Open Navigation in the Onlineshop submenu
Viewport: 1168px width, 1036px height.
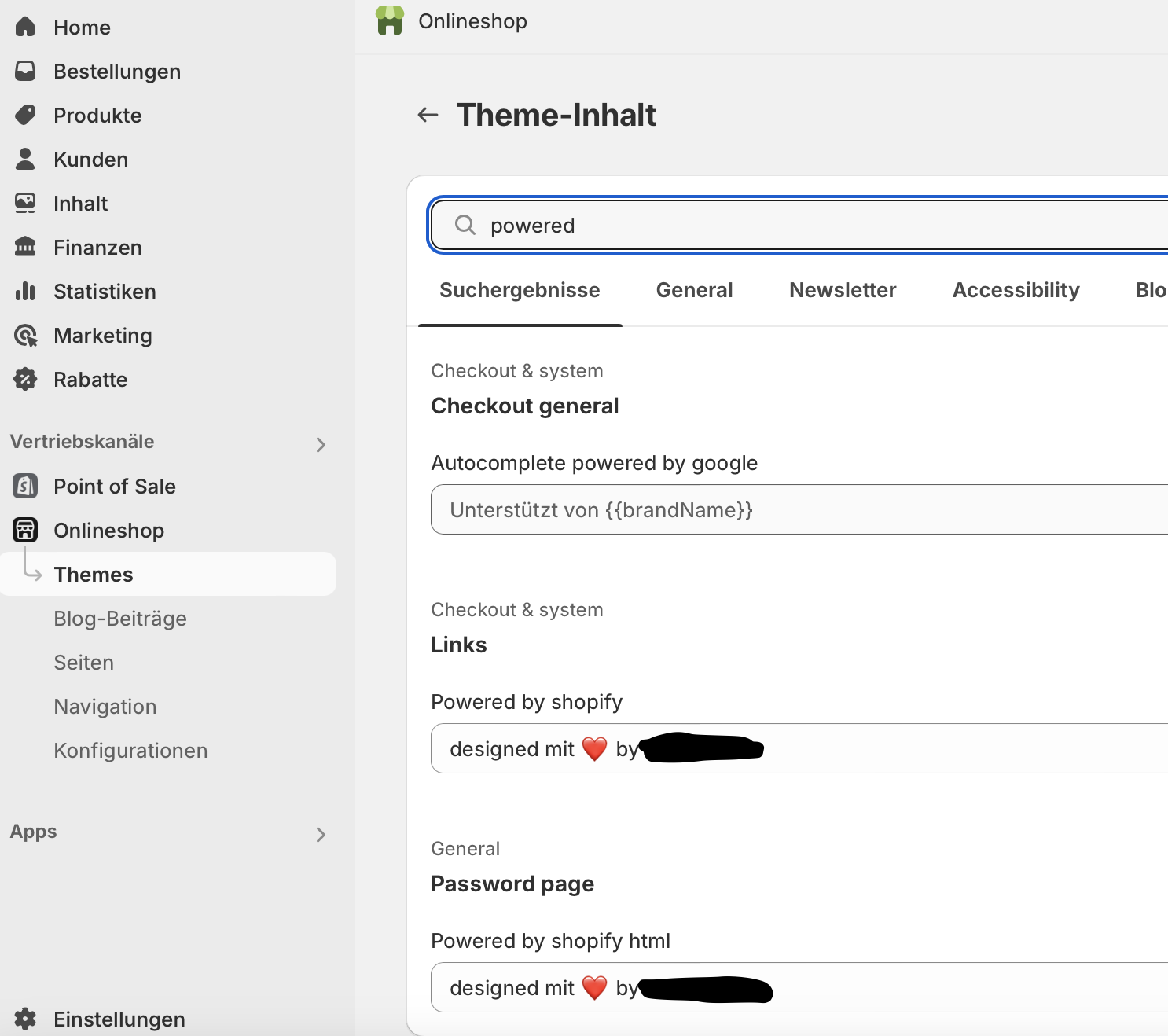(x=105, y=707)
